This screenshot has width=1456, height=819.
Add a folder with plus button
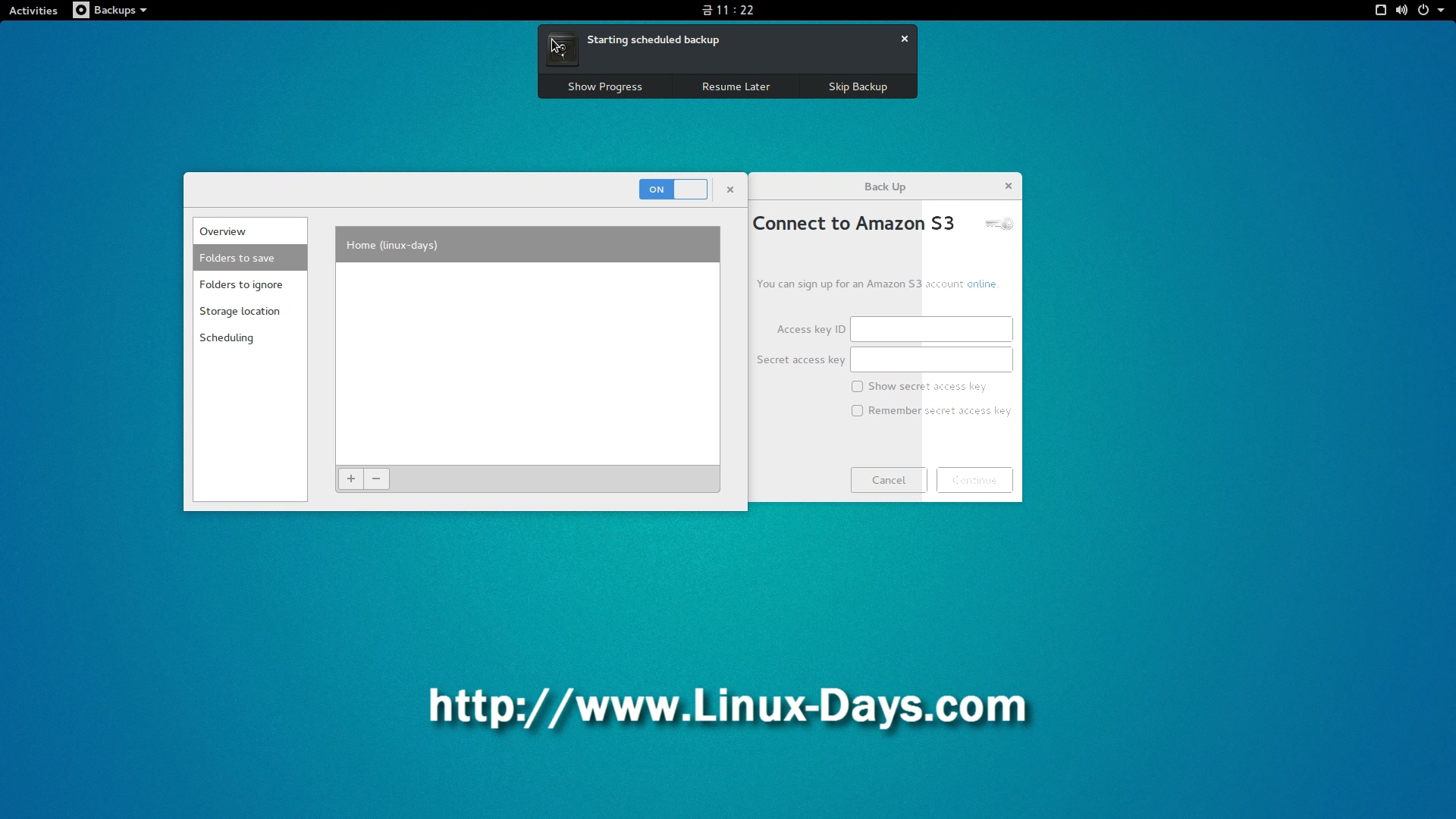coord(351,479)
